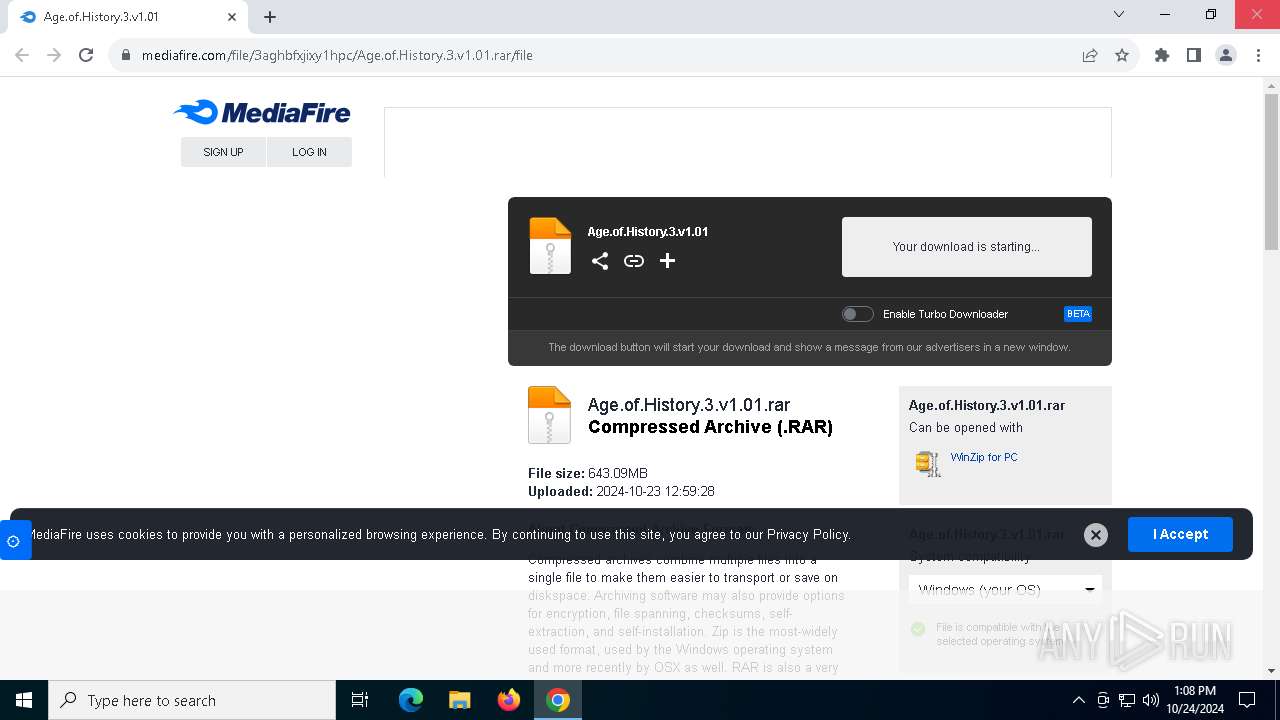Click the upload date 2024-10-23 12:59:28
Image resolution: width=1280 pixels, height=720 pixels.
tap(655, 491)
